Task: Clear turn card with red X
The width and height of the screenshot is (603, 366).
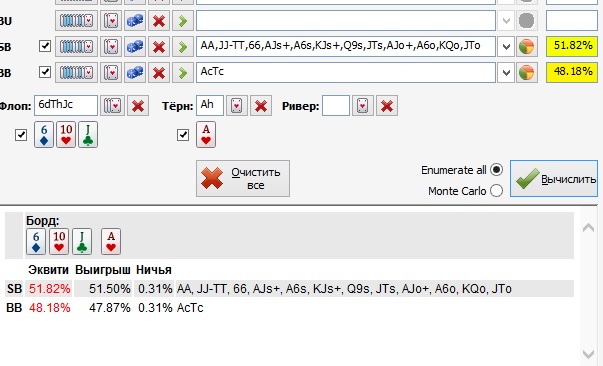Action: (x=261, y=105)
